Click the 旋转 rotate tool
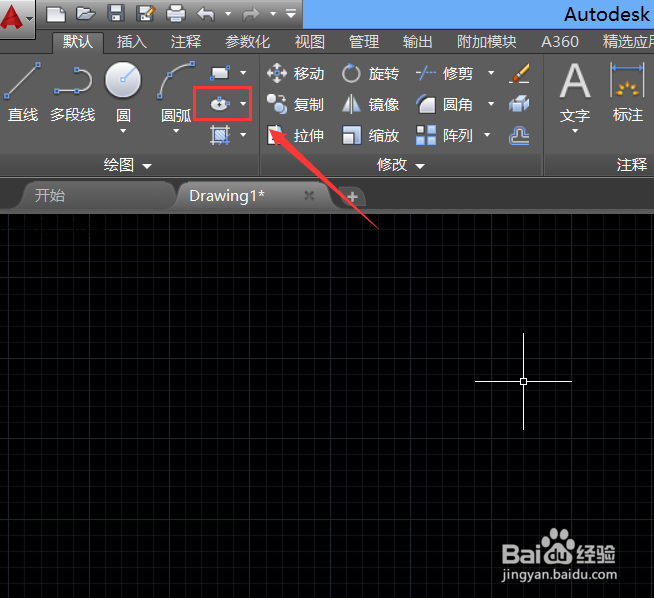The width and height of the screenshot is (654, 598). tap(370, 73)
